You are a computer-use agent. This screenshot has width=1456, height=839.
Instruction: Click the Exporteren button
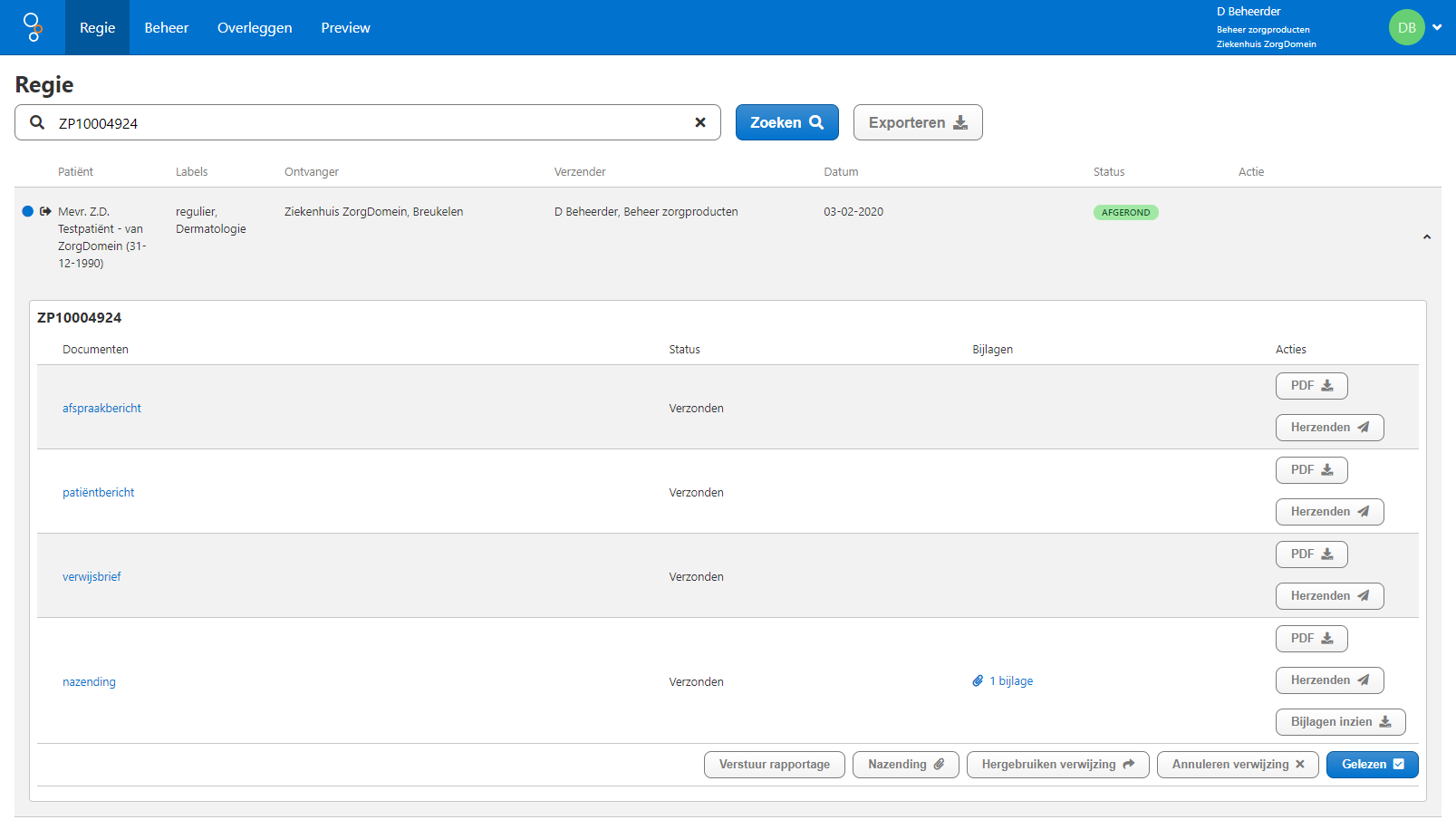click(x=918, y=122)
